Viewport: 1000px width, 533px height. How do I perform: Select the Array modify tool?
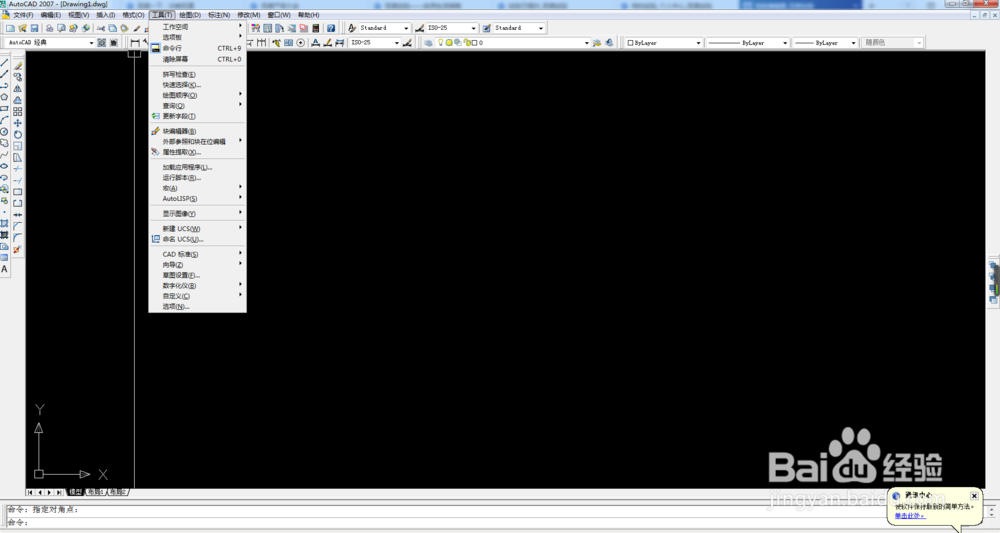(x=18, y=112)
